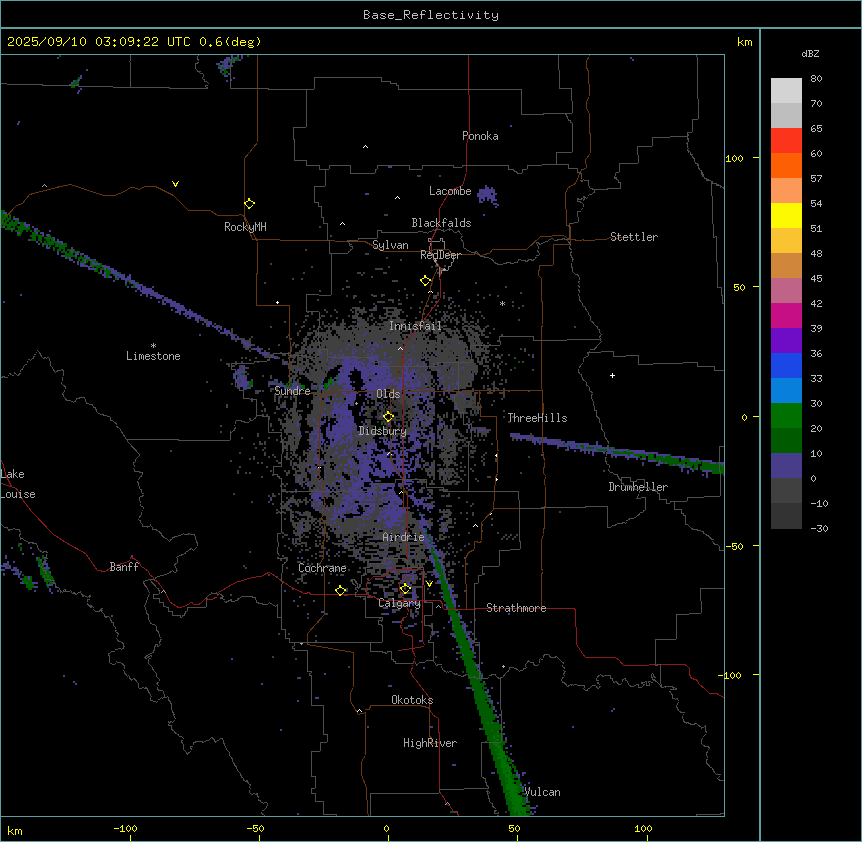The width and height of the screenshot is (862, 842).
Task: Select the red 60-65 dBZ legend band
Action: click(x=786, y=141)
